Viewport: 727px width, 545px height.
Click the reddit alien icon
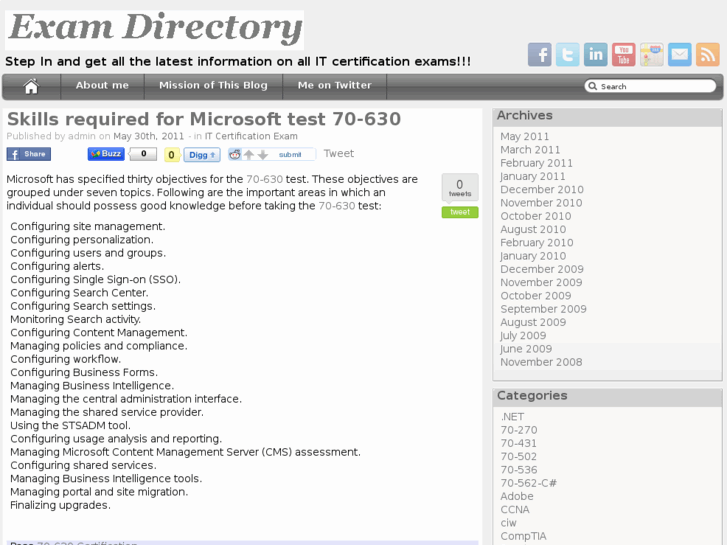[235, 154]
